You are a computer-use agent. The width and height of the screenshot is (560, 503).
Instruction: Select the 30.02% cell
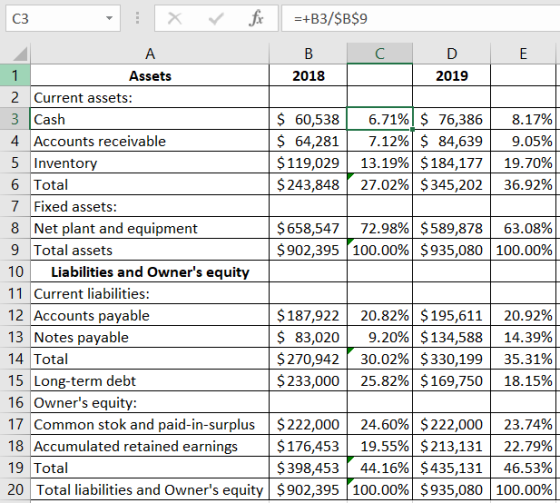tap(380, 359)
